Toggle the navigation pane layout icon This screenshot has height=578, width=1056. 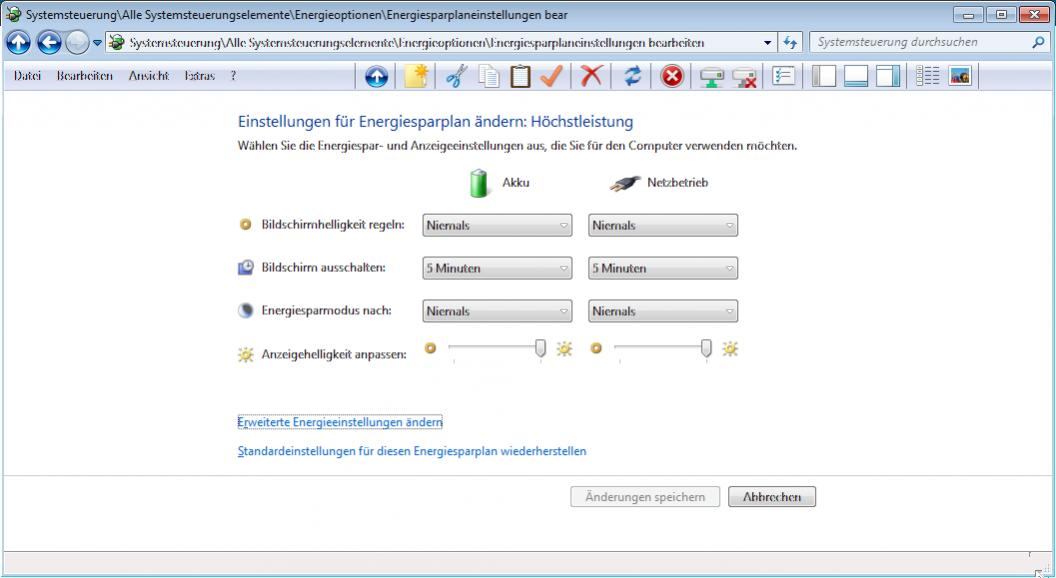click(x=824, y=76)
